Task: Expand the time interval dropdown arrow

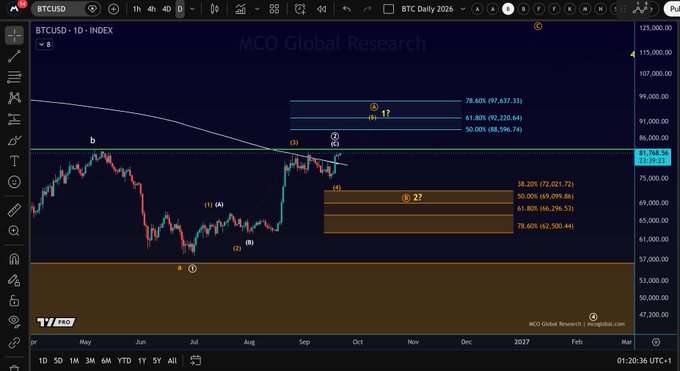Action: click(193, 9)
